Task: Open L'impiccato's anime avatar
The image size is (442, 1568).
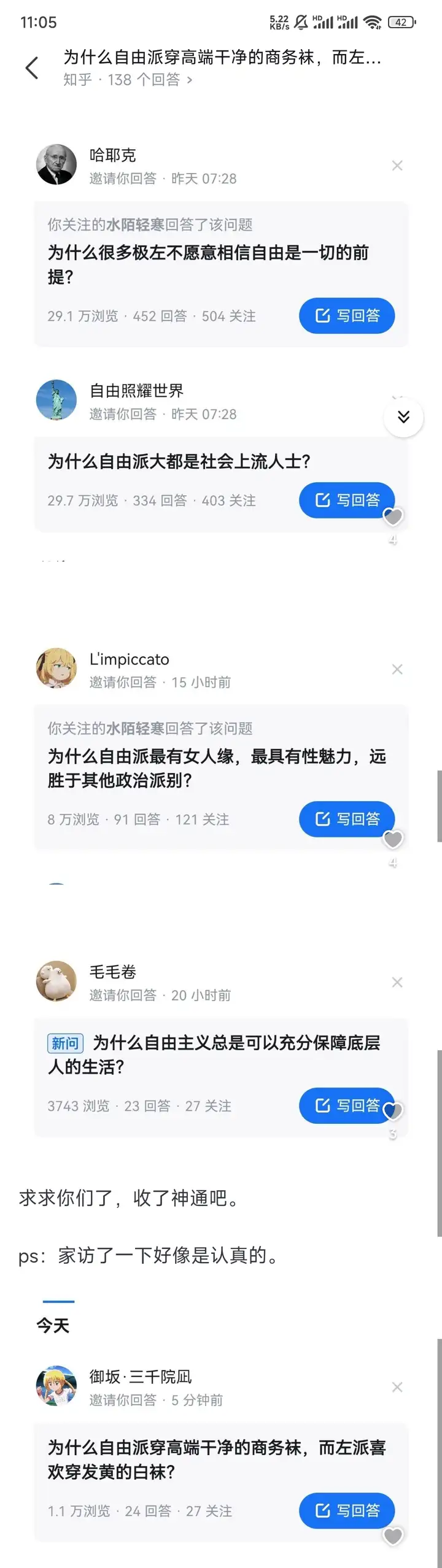Action: click(56, 668)
